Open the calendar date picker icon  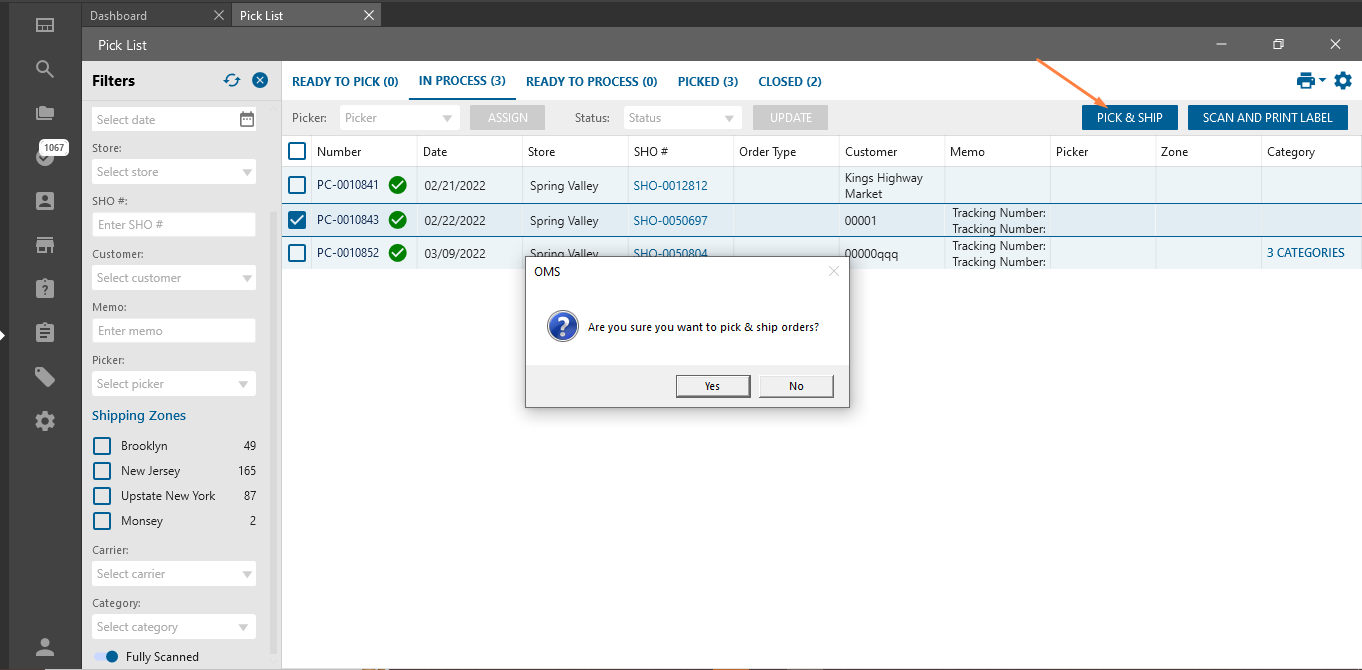point(247,119)
